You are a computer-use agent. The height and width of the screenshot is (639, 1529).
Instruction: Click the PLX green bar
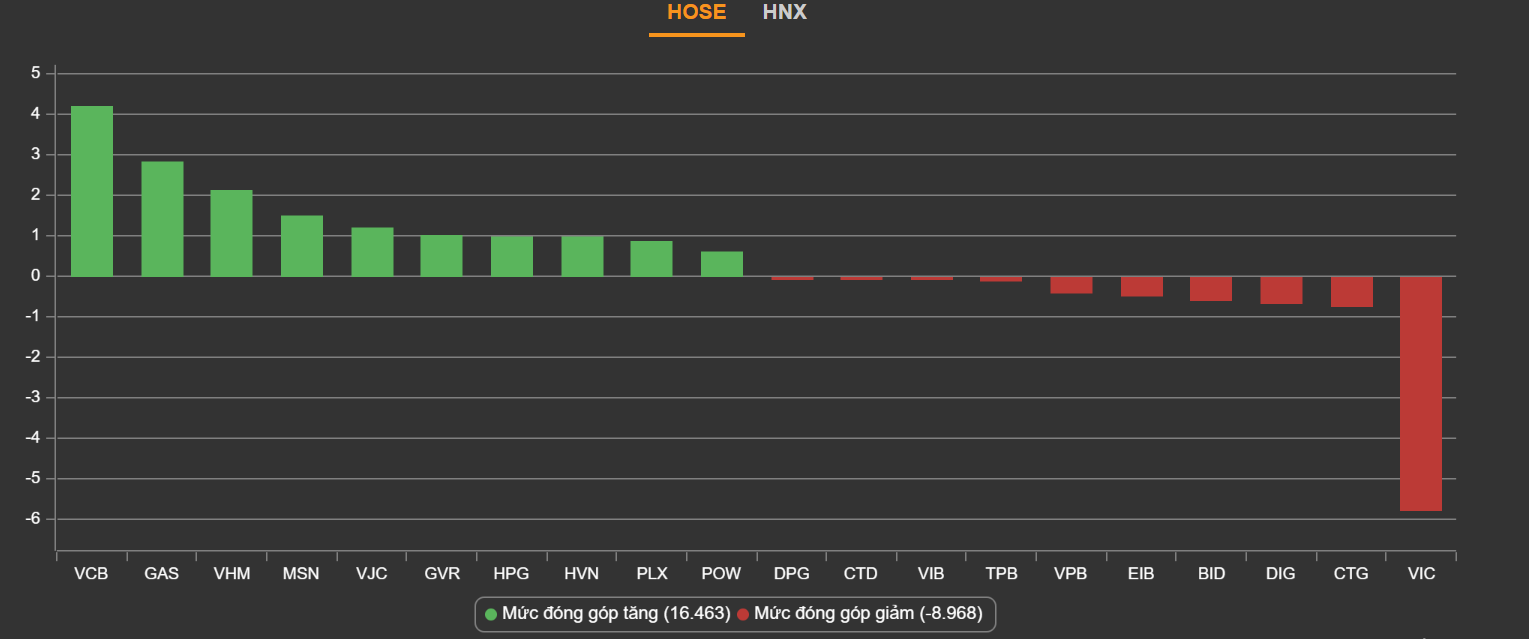651,259
